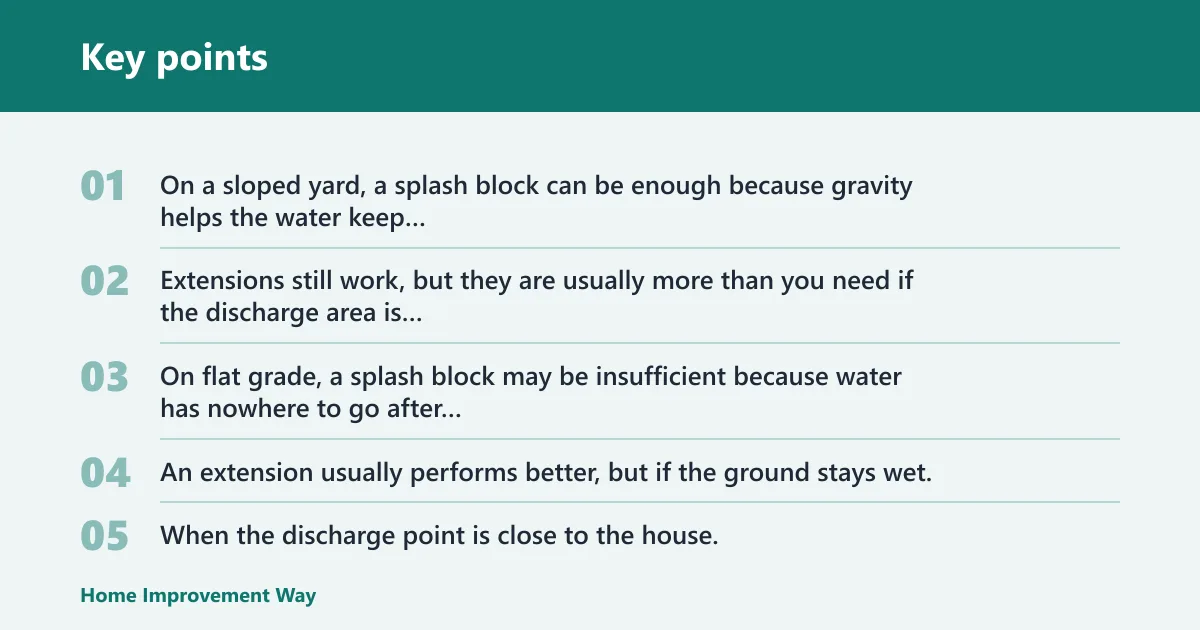The image size is (1200, 630).
Task: Click the "Key points" heading
Action: tap(174, 58)
